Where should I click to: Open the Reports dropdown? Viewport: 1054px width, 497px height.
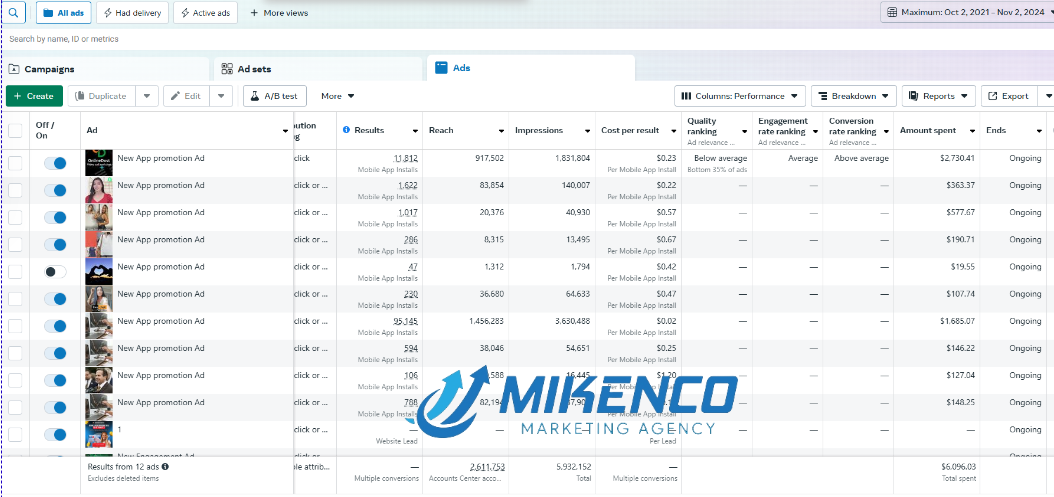pos(938,96)
